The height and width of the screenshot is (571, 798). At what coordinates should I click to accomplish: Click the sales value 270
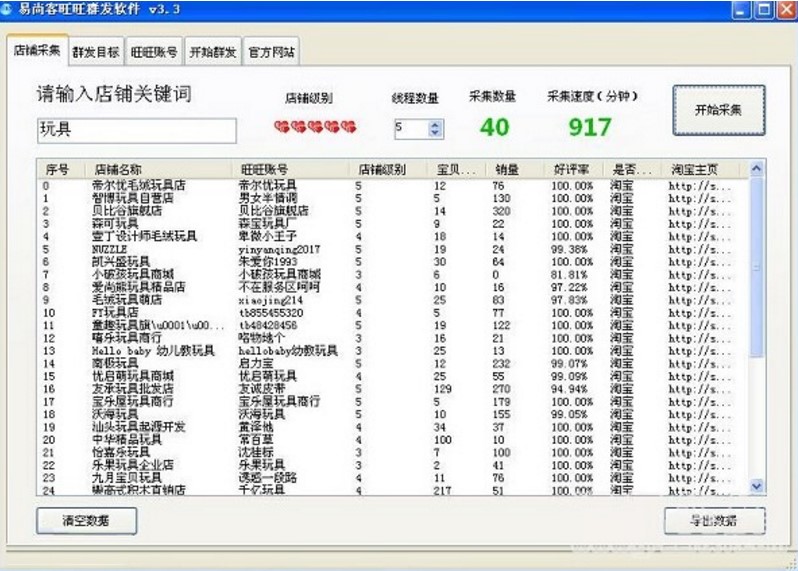click(x=501, y=389)
